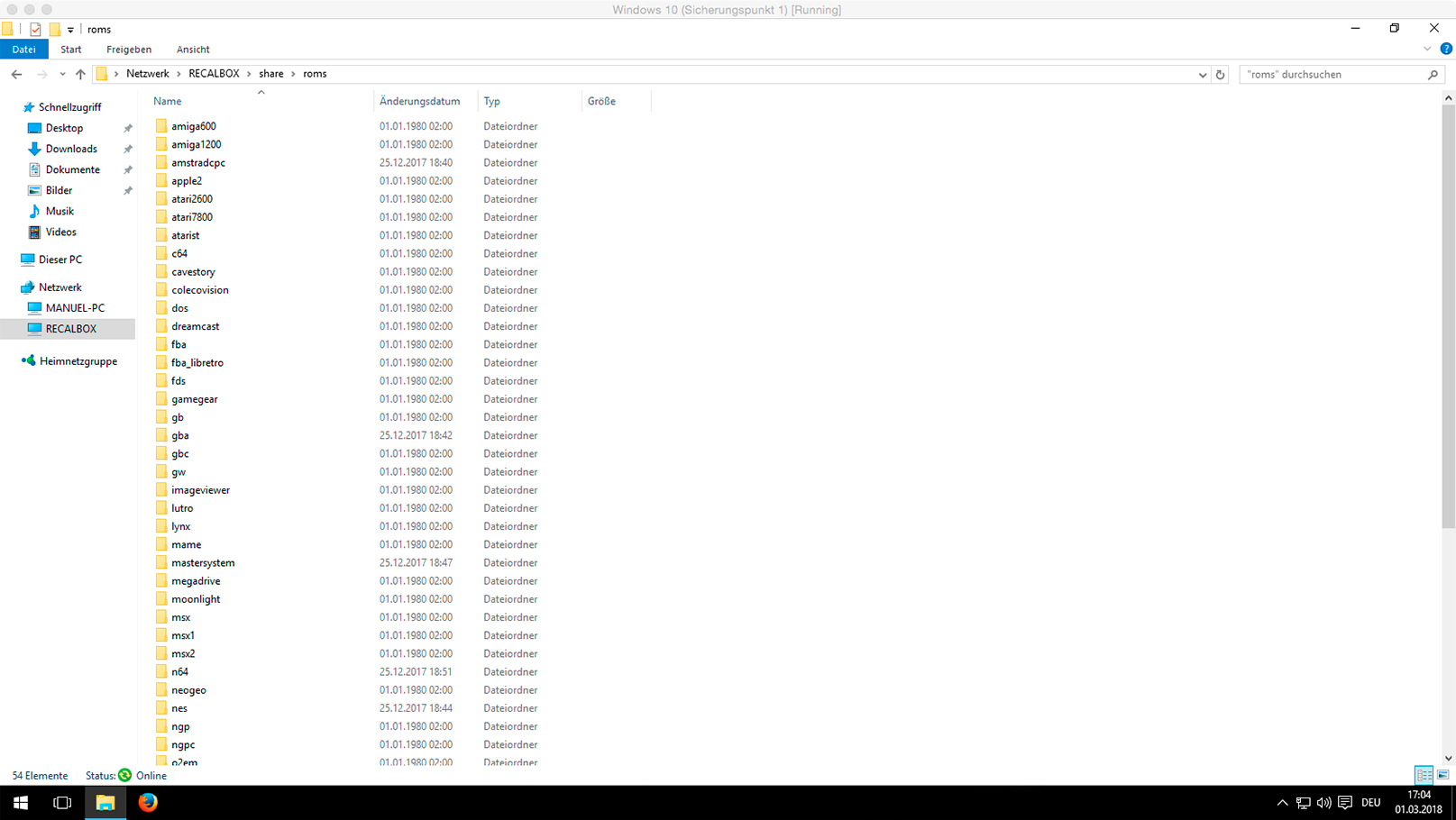This screenshot has width=1456, height=820.
Task: Select the dreamcast folder icon
Action: click(x=161, y=326)
